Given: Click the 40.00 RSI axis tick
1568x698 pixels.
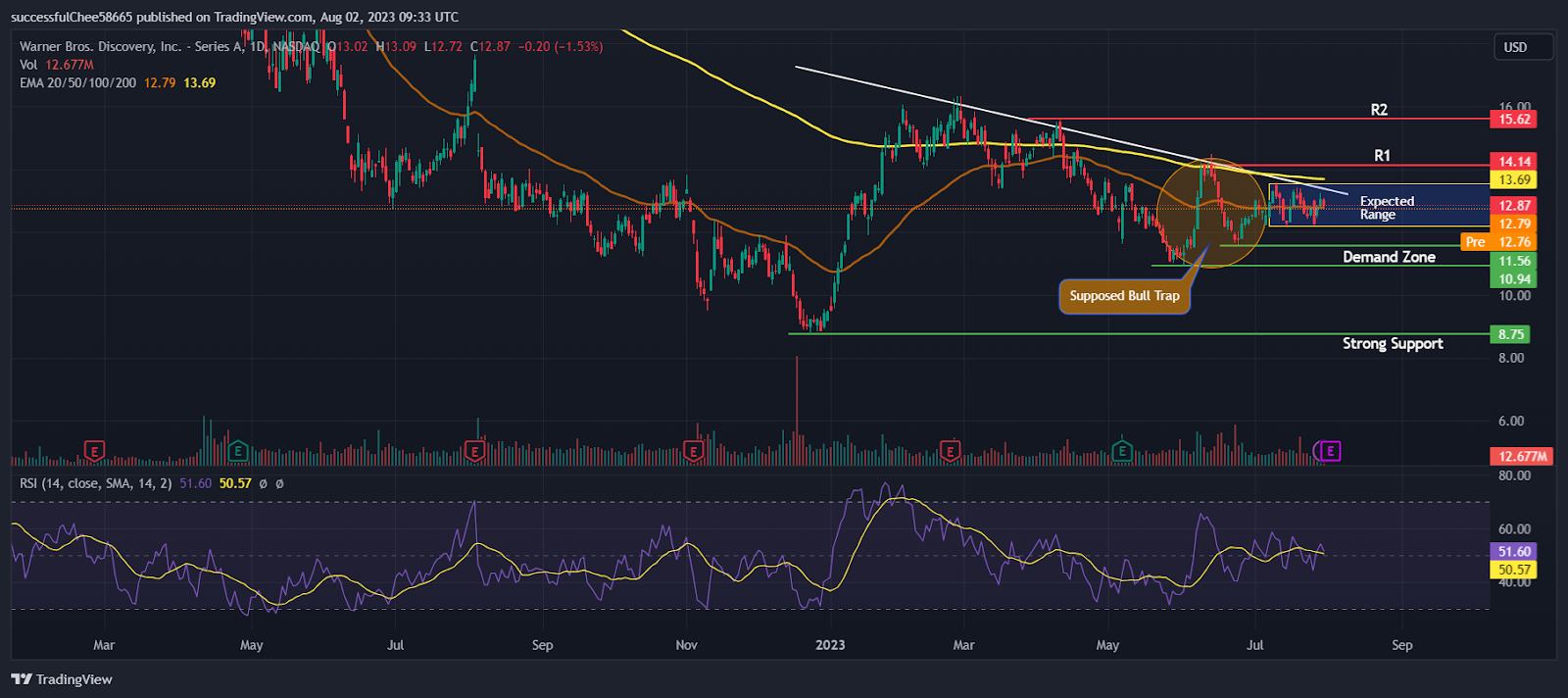Looking at the screenshot, I should click(x=1514, y=582).
